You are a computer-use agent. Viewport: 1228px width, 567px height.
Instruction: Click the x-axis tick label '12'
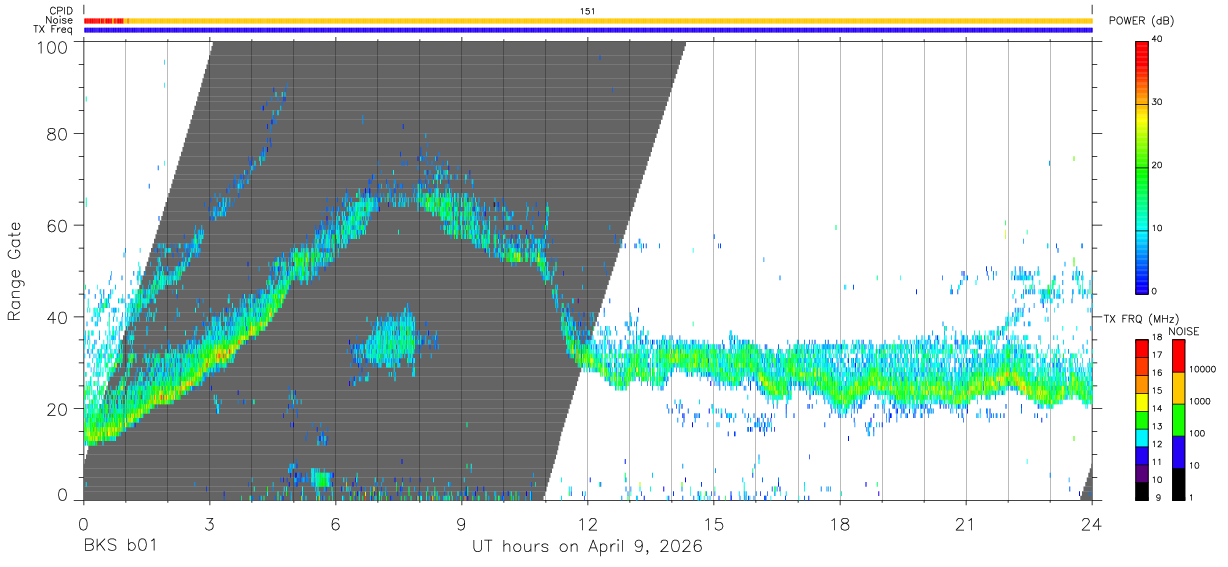tap(588, 525)
